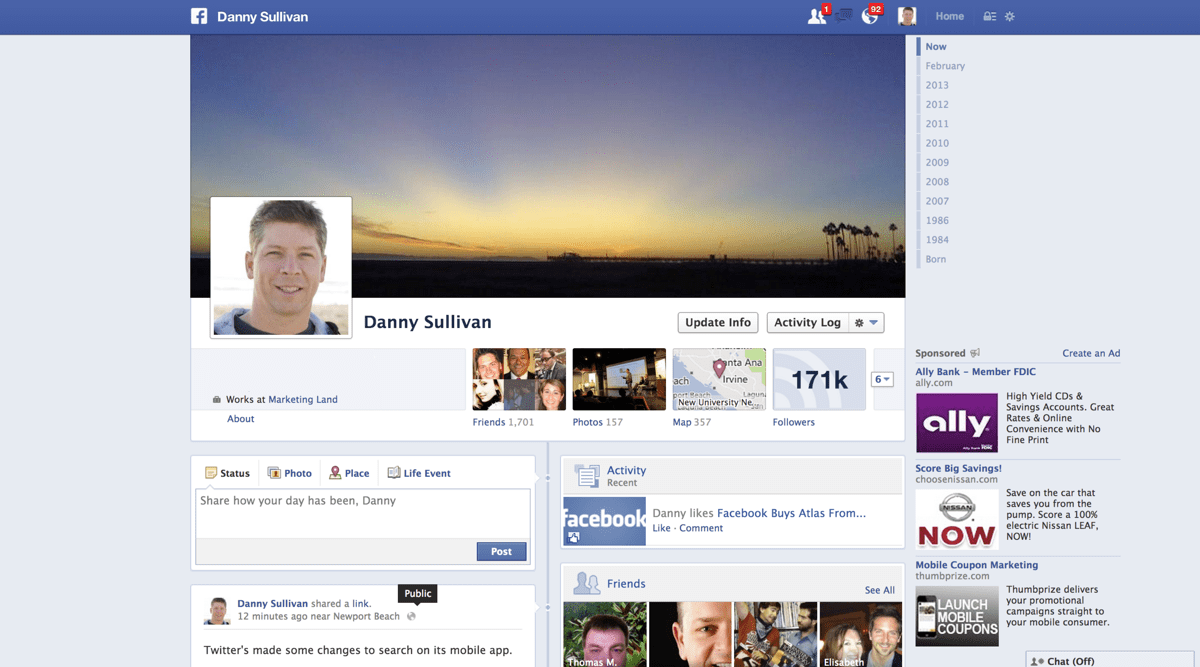Viewport: 1200px width, 667px height.
Task: Click the Nissan NOW ad image
Action: pyautogui.click(x=957, y=518)
